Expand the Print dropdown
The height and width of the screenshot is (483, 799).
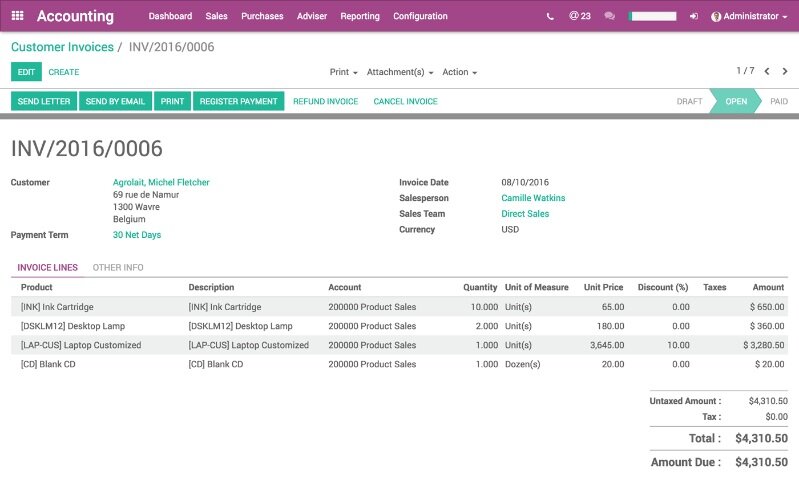click(343, 72)
